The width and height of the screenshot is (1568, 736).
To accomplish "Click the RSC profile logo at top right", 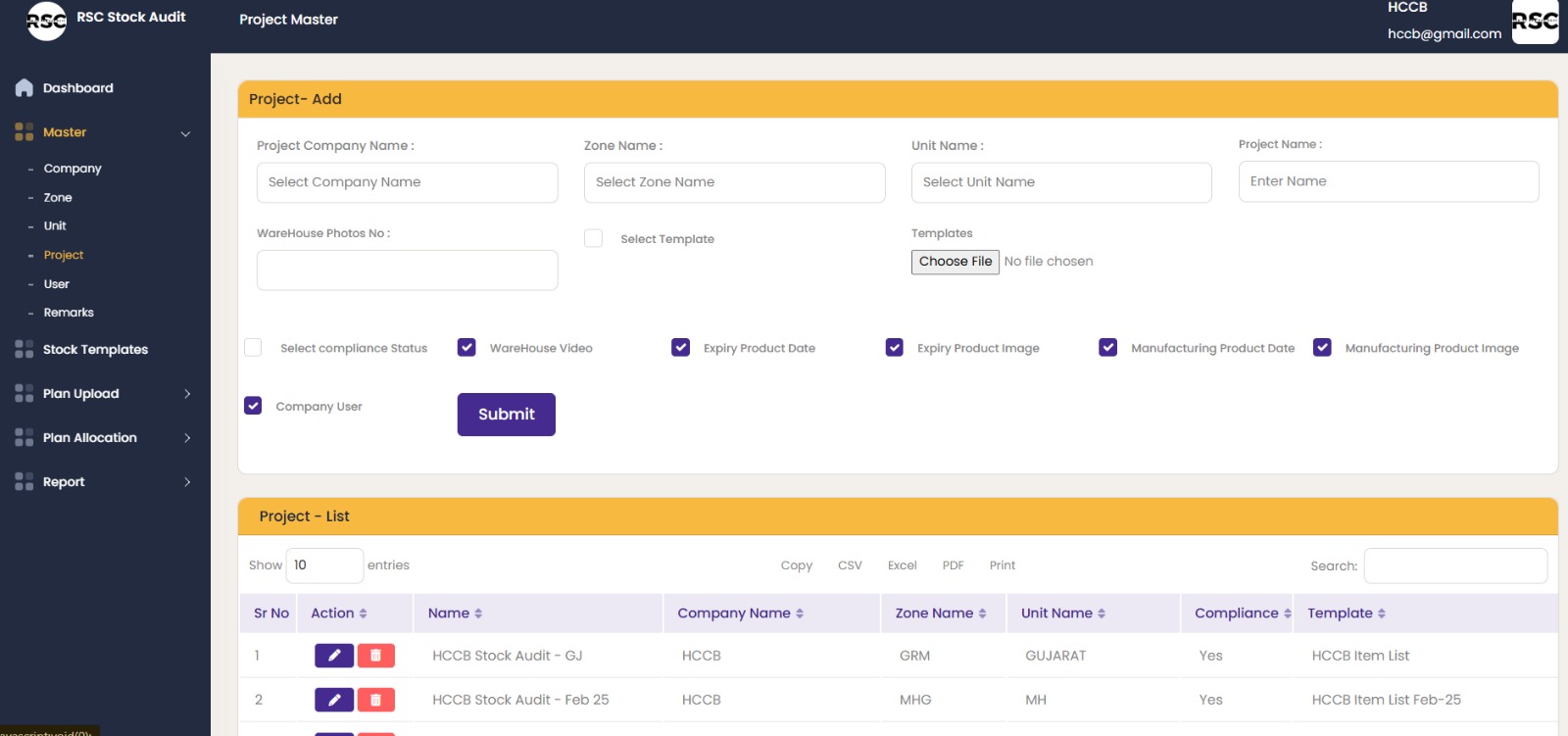I will tap(1534, 22).
